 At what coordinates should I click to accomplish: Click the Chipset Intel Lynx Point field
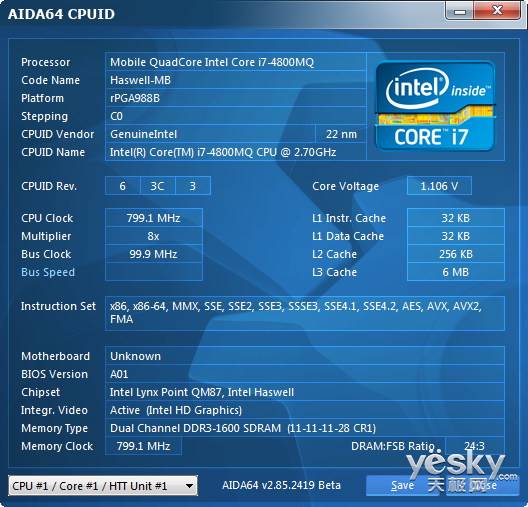pyautogui.click(x=305, y=392)
